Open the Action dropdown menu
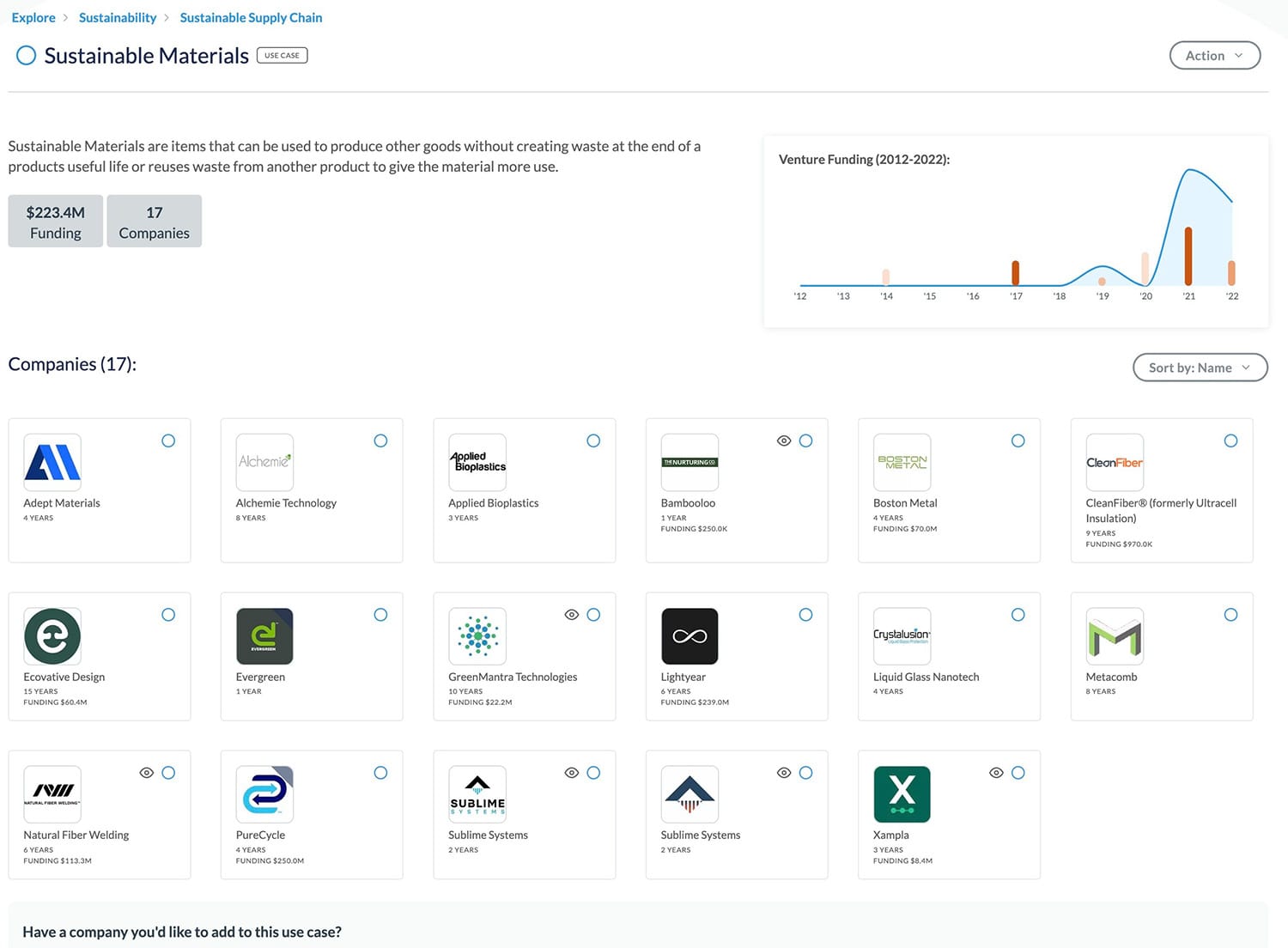This screenshot has width=1288, height=948. (x=1214, y=55)
